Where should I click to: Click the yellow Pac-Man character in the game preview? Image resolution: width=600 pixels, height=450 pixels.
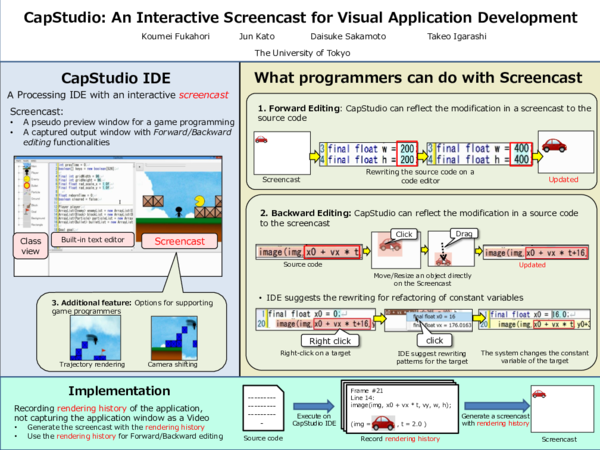tap(200, 200)
